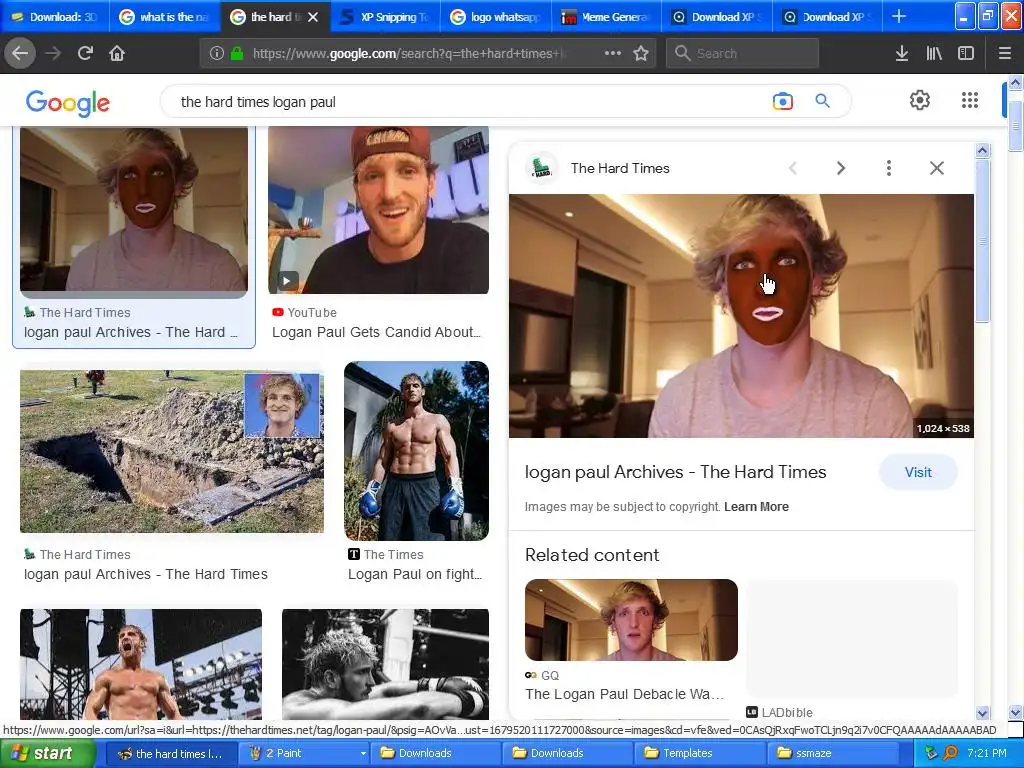1024x768 pixels.
Task: Click the green padlock security icon
Action: pyautogui.click(x=236, y=54)
